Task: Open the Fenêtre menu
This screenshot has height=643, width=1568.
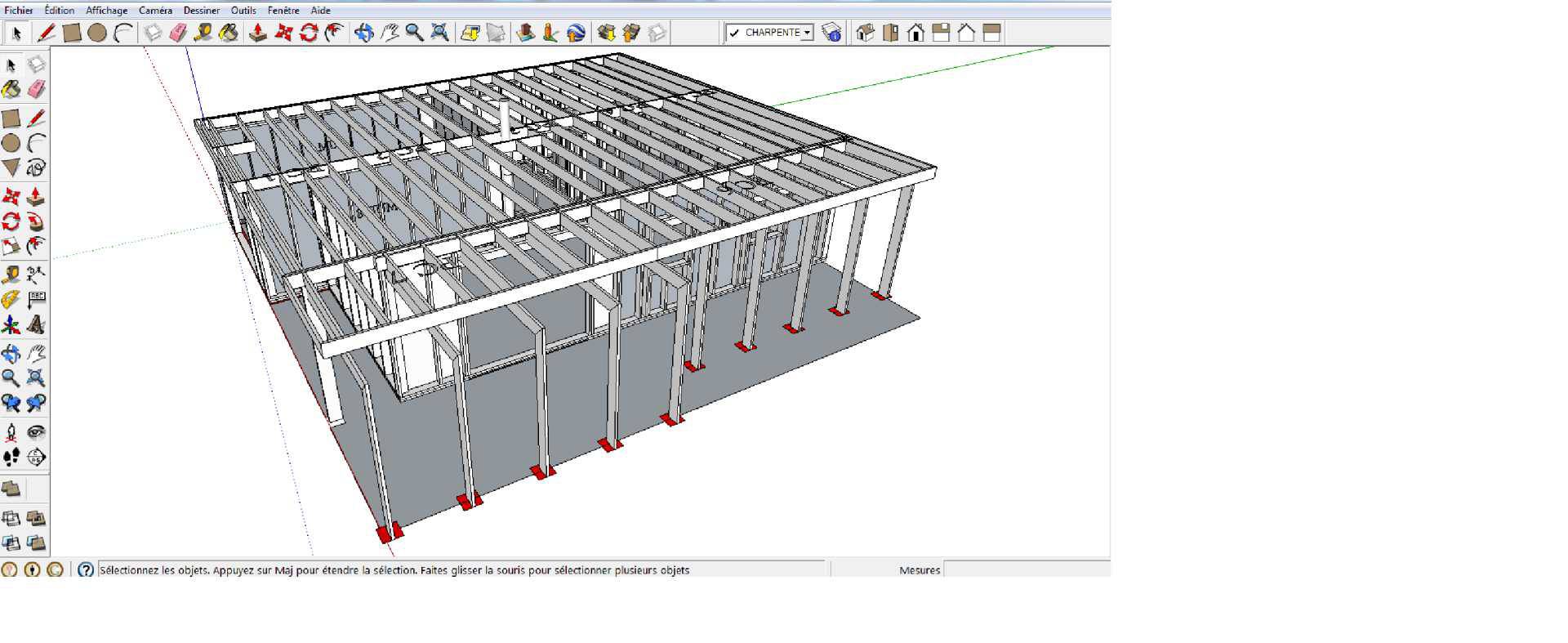Action: point(283,11)
